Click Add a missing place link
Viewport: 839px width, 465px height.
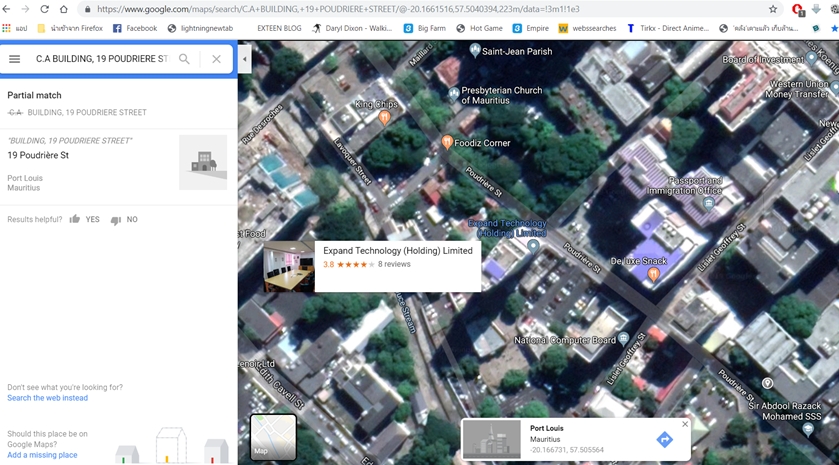pos(42,455)
